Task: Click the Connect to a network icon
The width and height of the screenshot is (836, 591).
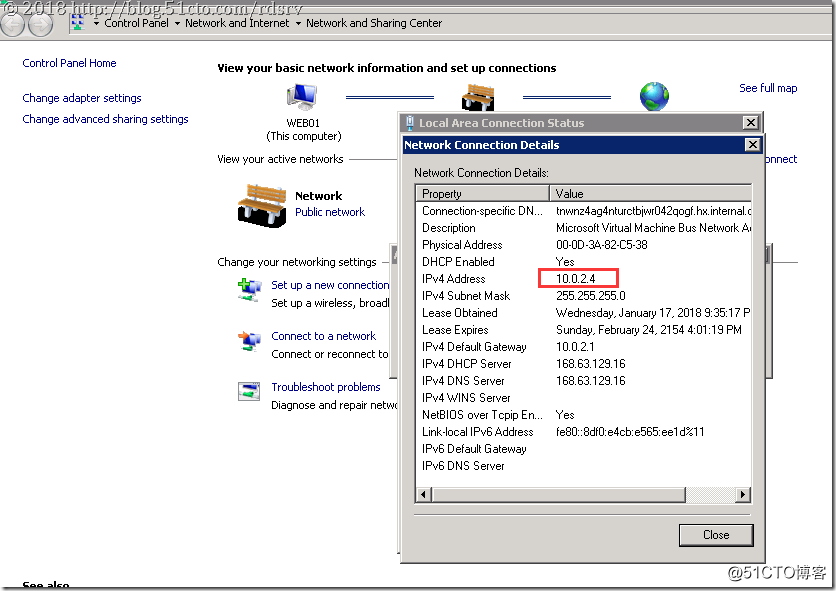Action: (x=249, y=341)
